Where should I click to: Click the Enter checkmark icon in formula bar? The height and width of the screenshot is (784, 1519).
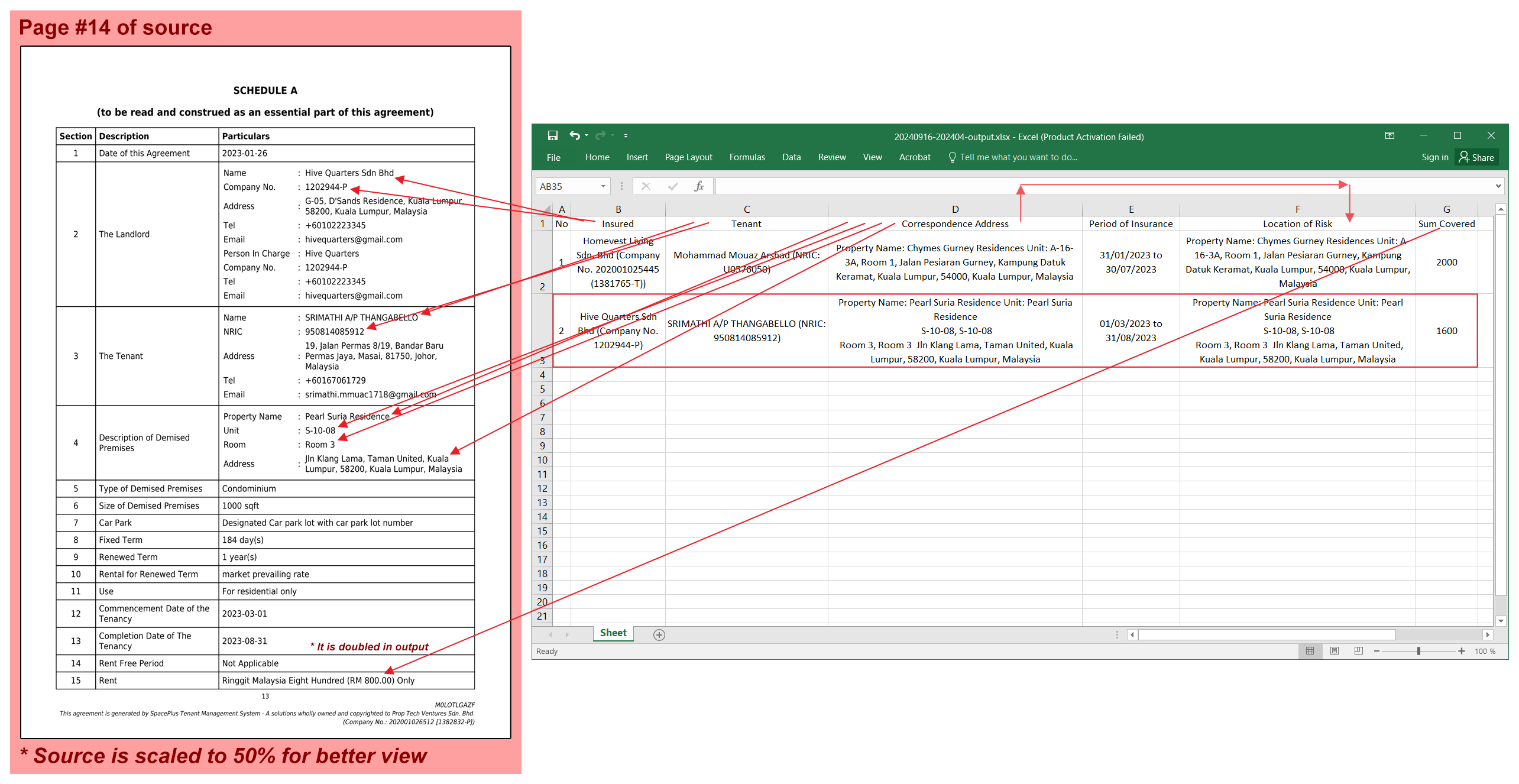tap(672, 186)
